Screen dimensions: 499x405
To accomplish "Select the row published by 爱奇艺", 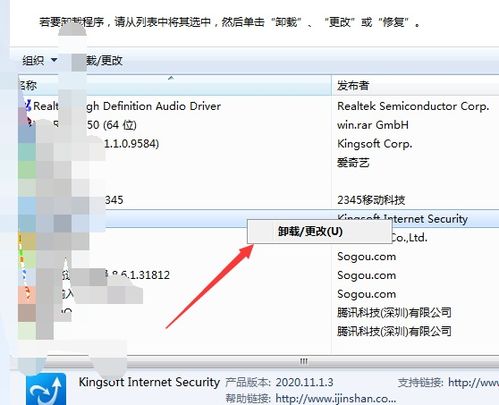I will tap(259, 163).
